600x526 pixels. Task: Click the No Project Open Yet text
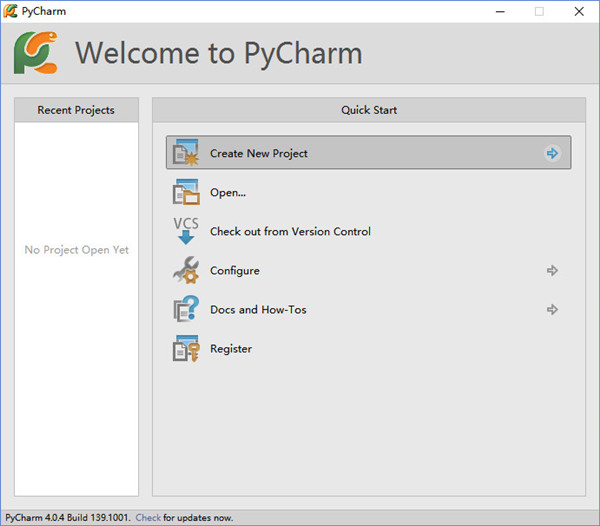77,250
